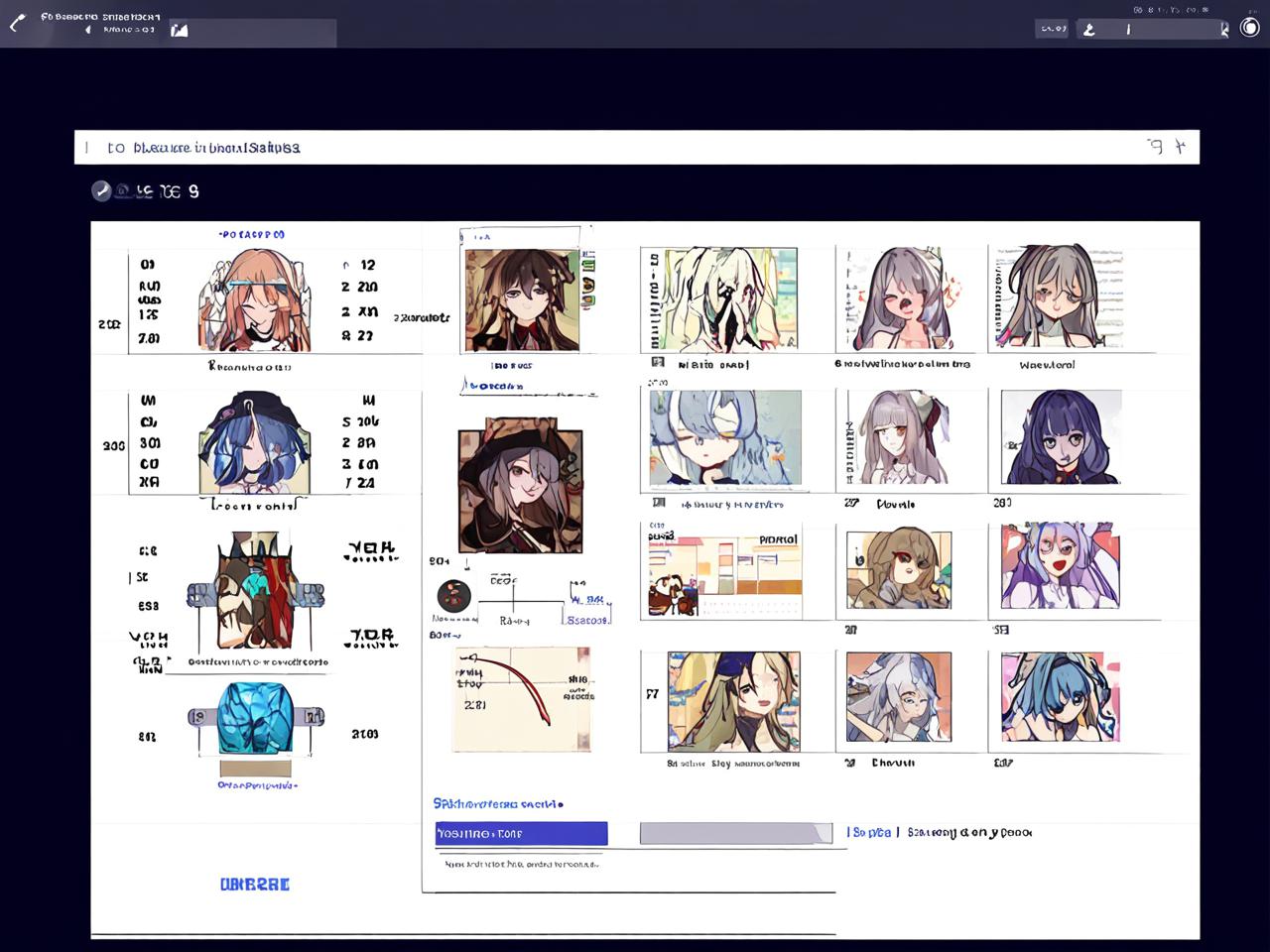Image resolution: width=1270 pixels, height=952 pixels.
Task: Open the blue-haired girl with eyepatch thumbnail
Action: click(1061, 697)
